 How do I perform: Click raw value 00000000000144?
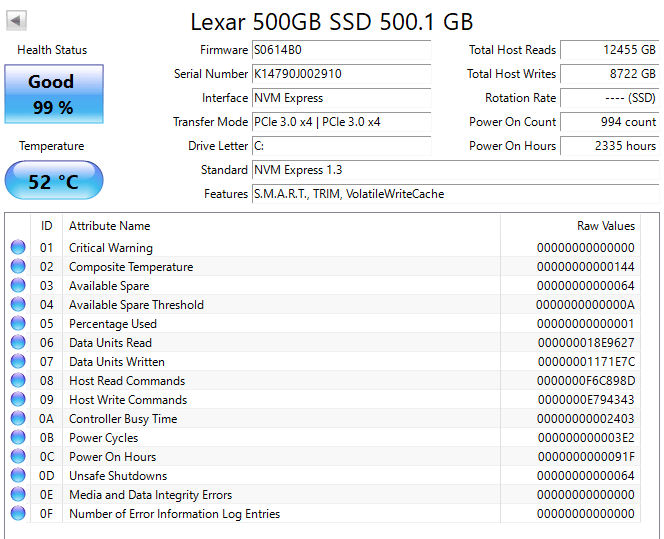point(586,267)
